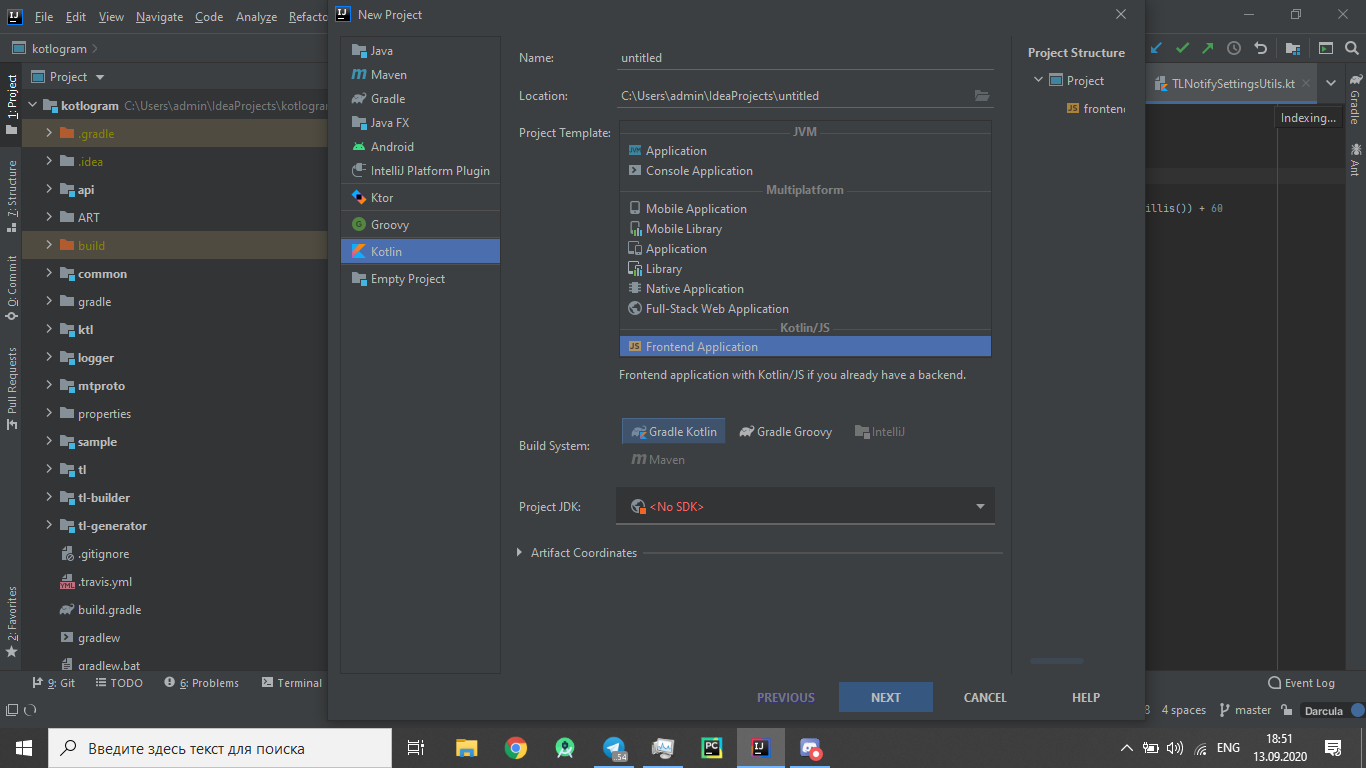Show hidden editor tabs chevron
The height and width of the screenshot is (768, 1366).
[x=1330, y=84]
